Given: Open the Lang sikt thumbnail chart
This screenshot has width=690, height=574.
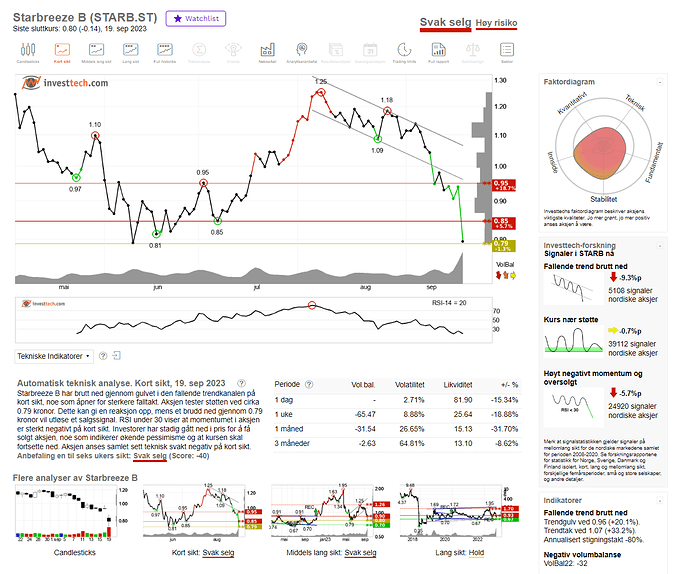Looking at the screenshot, I should [459, 511].
